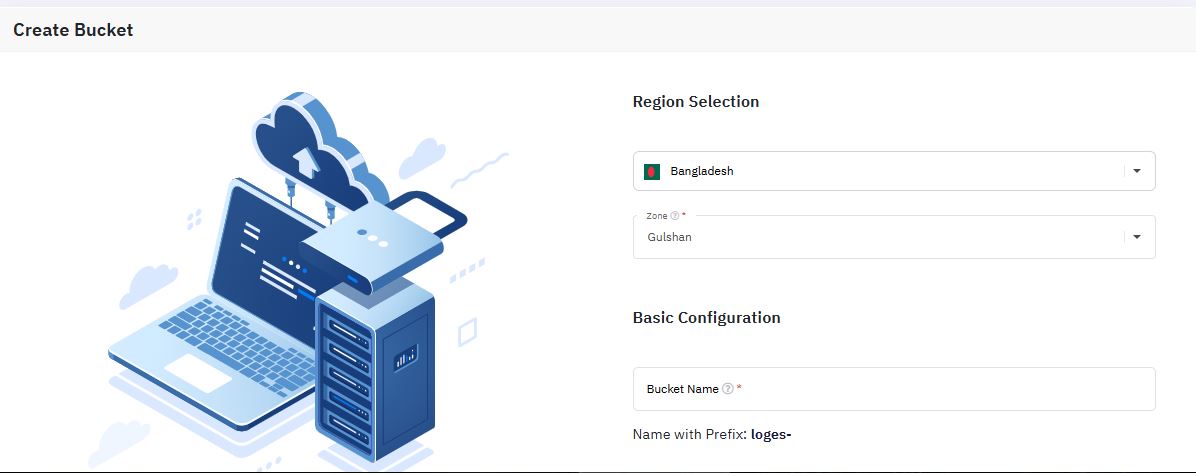The height and width of the screenshot is (473, 1196).
Task: Expand the region selector arrow beside Bangladesh
Action: (1137, 171)
